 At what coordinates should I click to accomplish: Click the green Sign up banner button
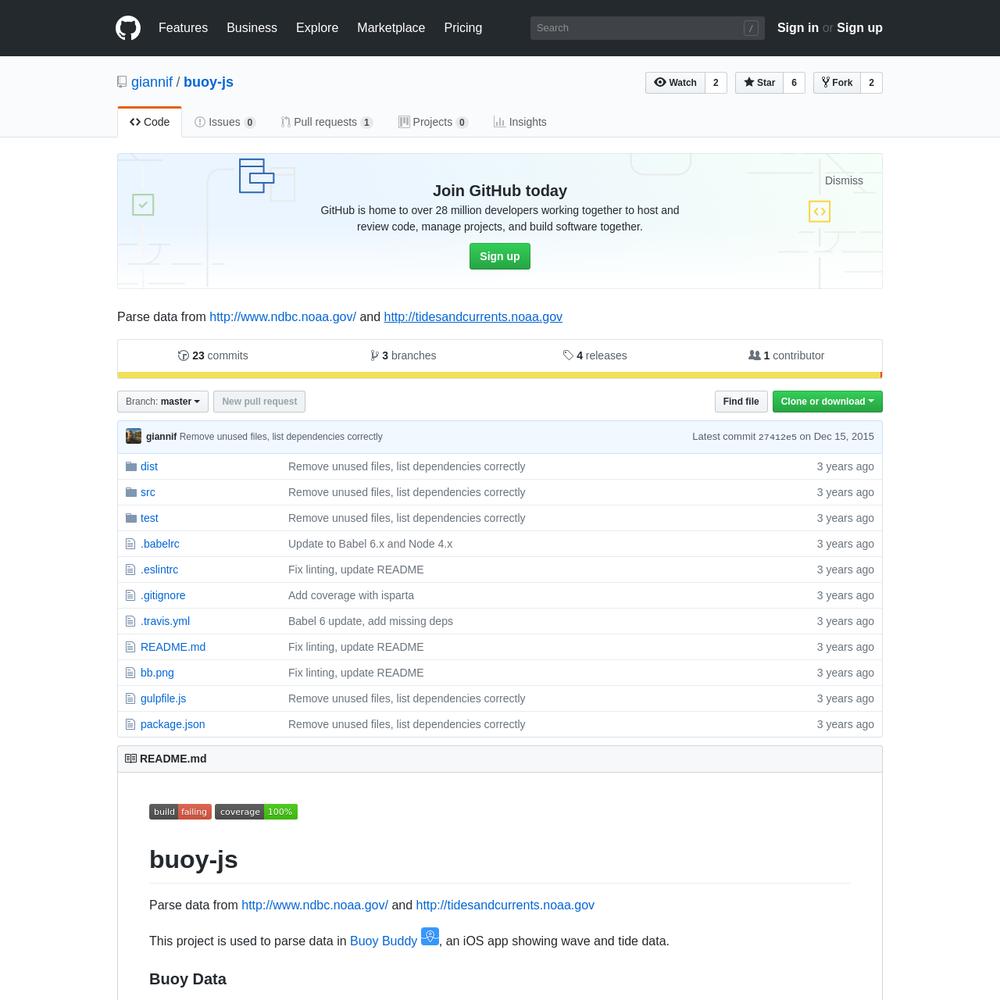click(x=500, y=256)
